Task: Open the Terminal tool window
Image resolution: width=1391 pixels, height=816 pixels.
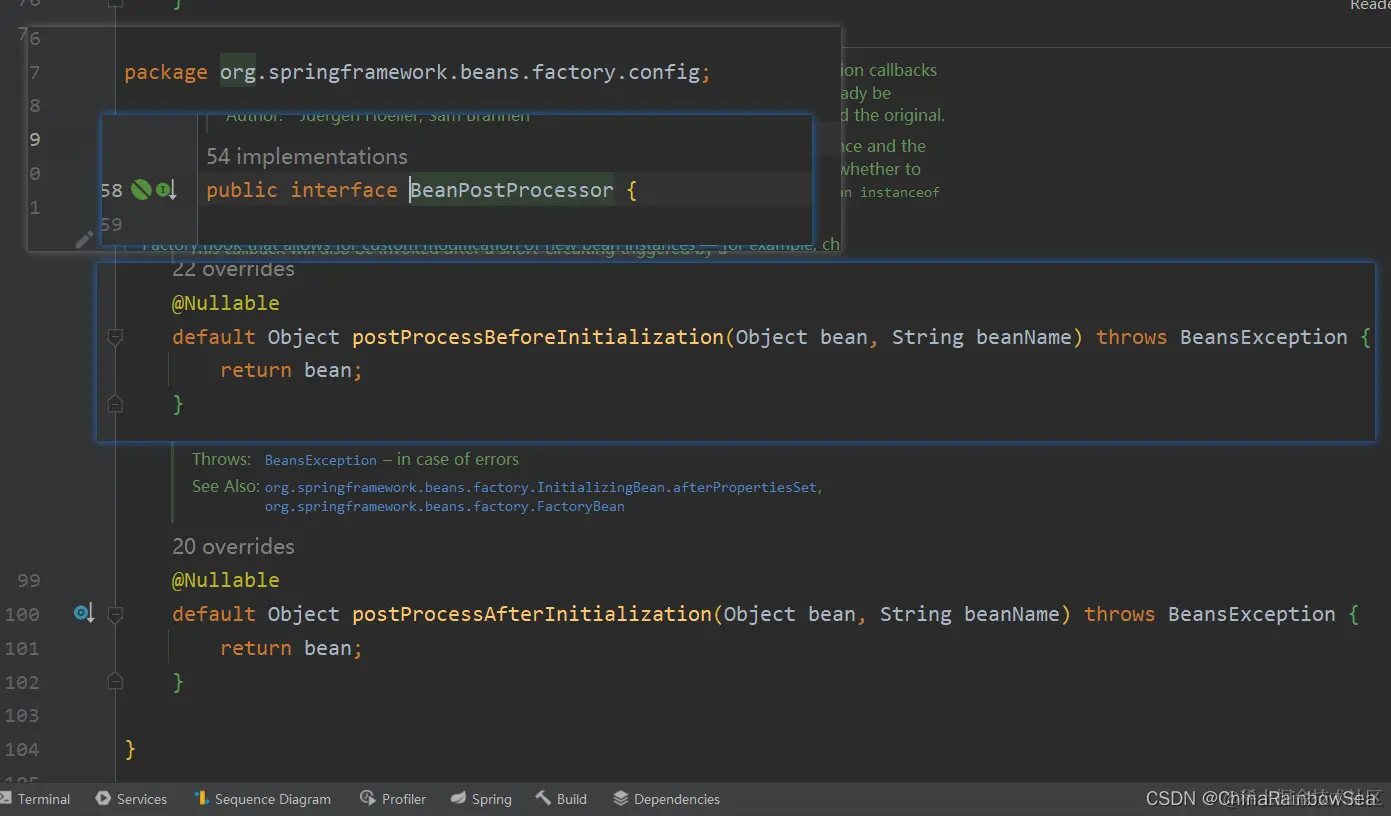Action: point(35,799)
